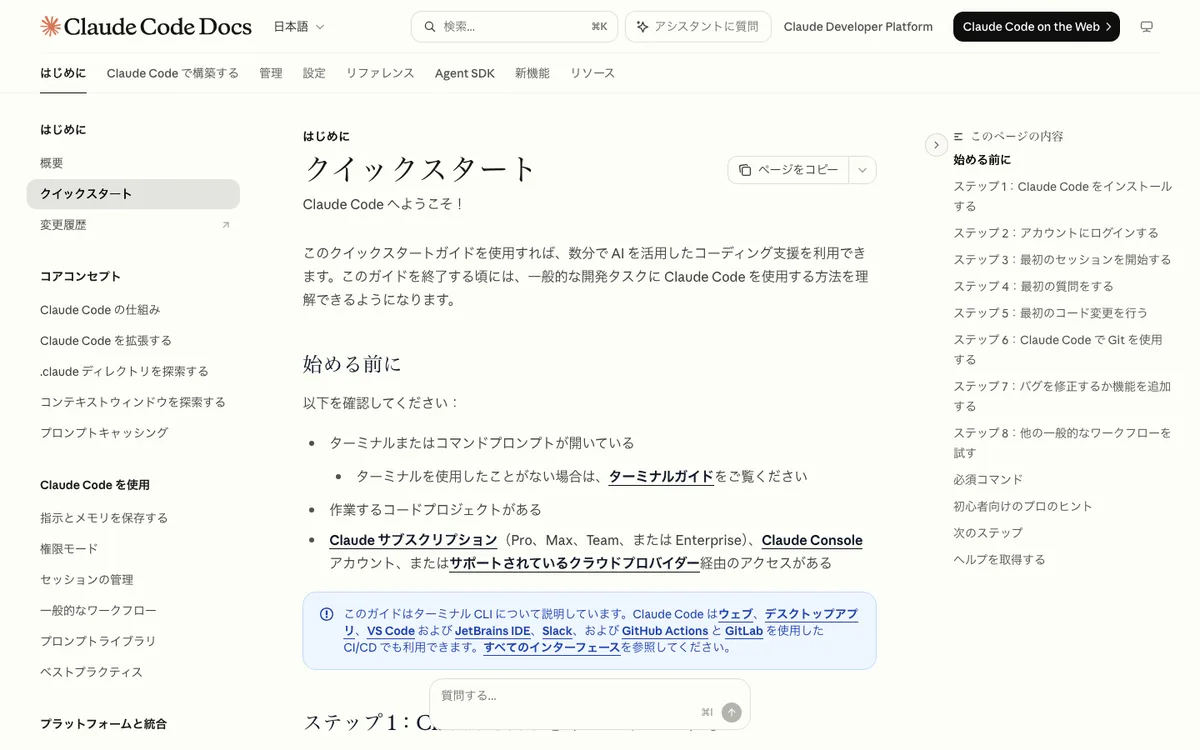Follow the Claude サブスクリプション link

pos(413,540)
